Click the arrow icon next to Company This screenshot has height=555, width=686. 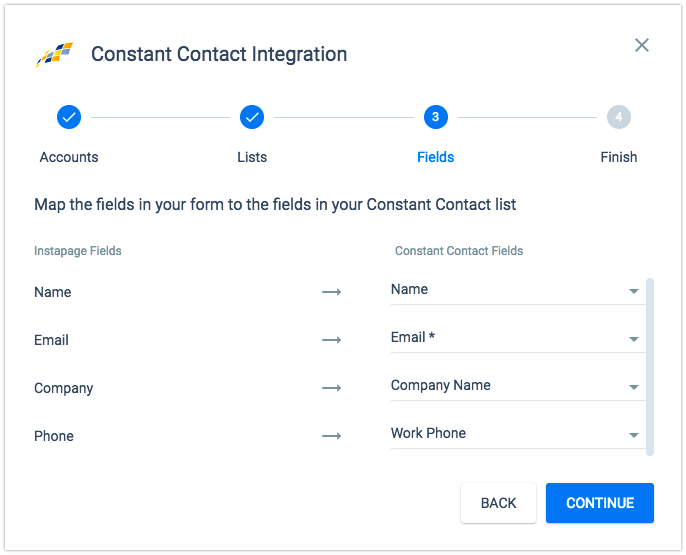point(332,388)
